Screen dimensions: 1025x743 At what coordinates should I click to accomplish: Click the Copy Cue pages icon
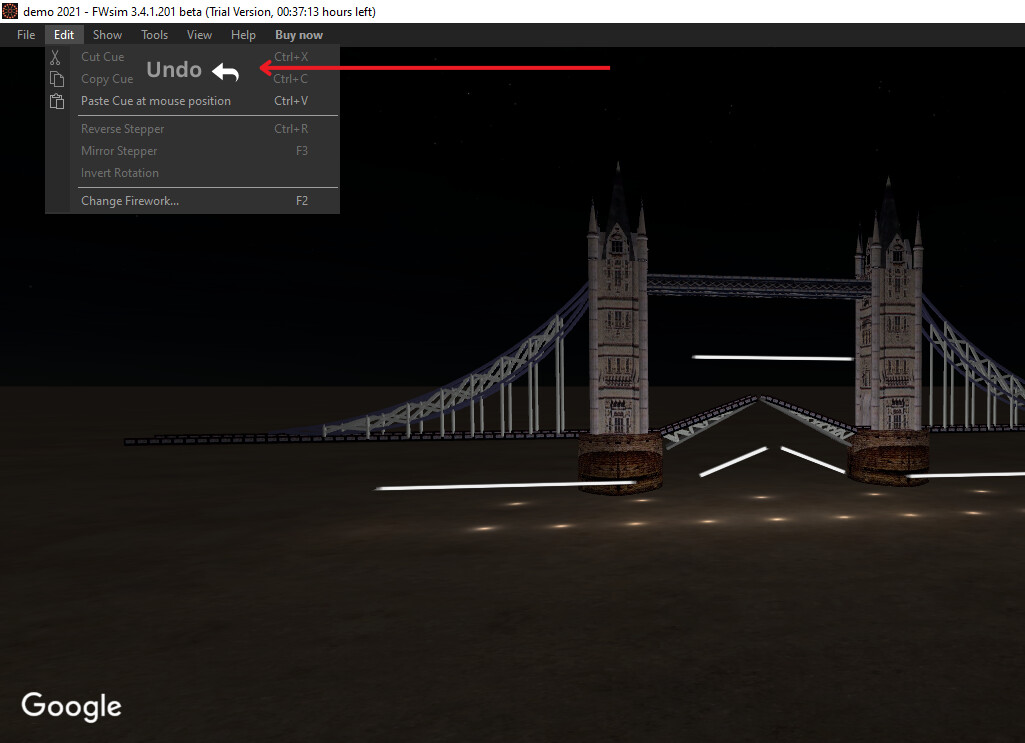57,79
